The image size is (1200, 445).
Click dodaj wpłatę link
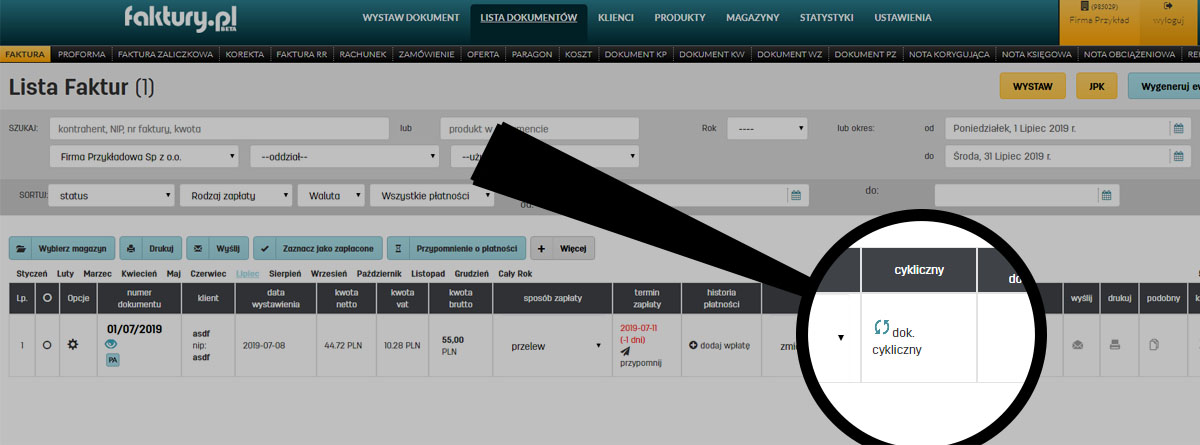pyautogui.click(x=725, y=344)
